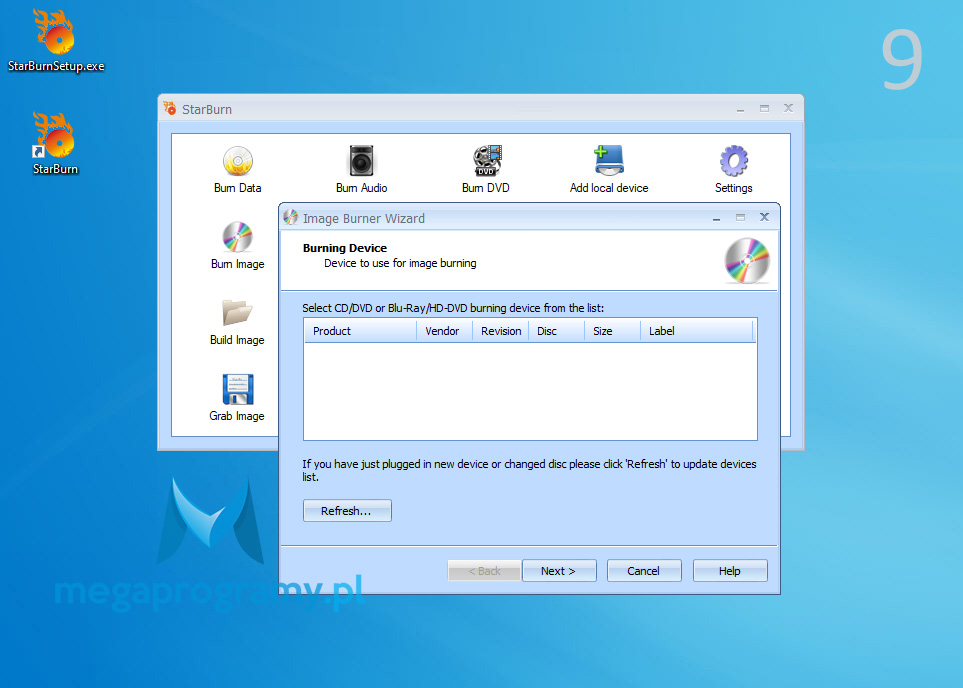This screenshot has height=688, width=963.
Task: Sort device list by Product column
Action: (360, 331)
